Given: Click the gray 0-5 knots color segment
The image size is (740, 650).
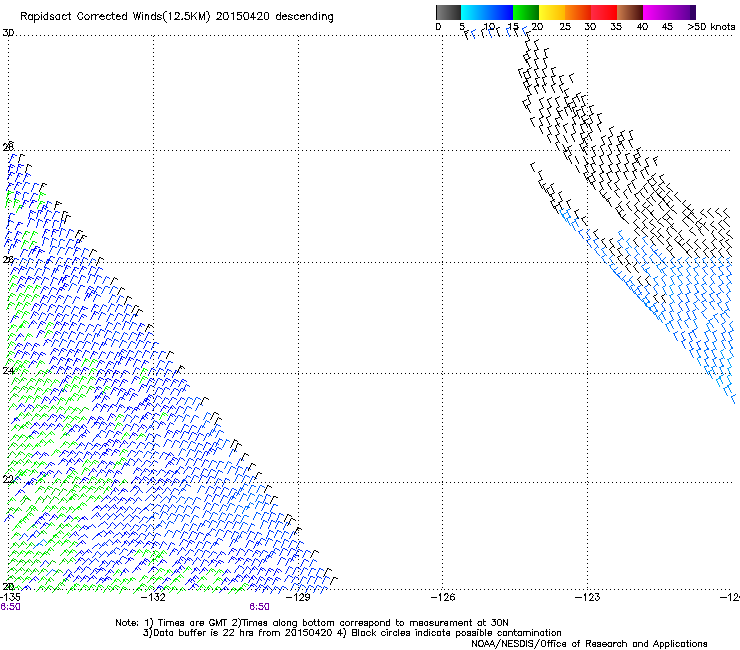Looking at the screenshot, I should point(448,12).
